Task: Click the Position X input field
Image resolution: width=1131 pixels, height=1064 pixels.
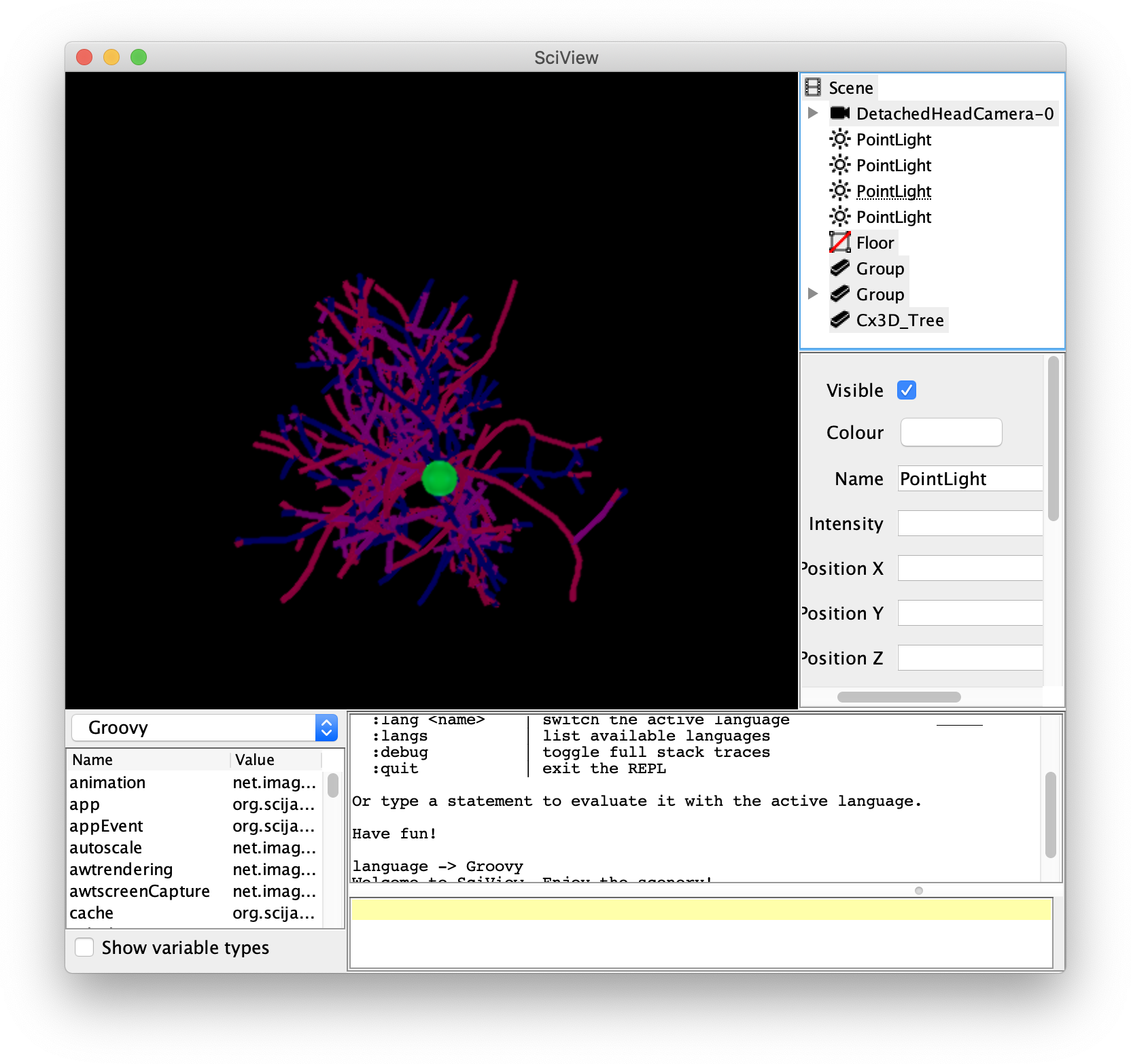Action: click(x=970, y=568)
